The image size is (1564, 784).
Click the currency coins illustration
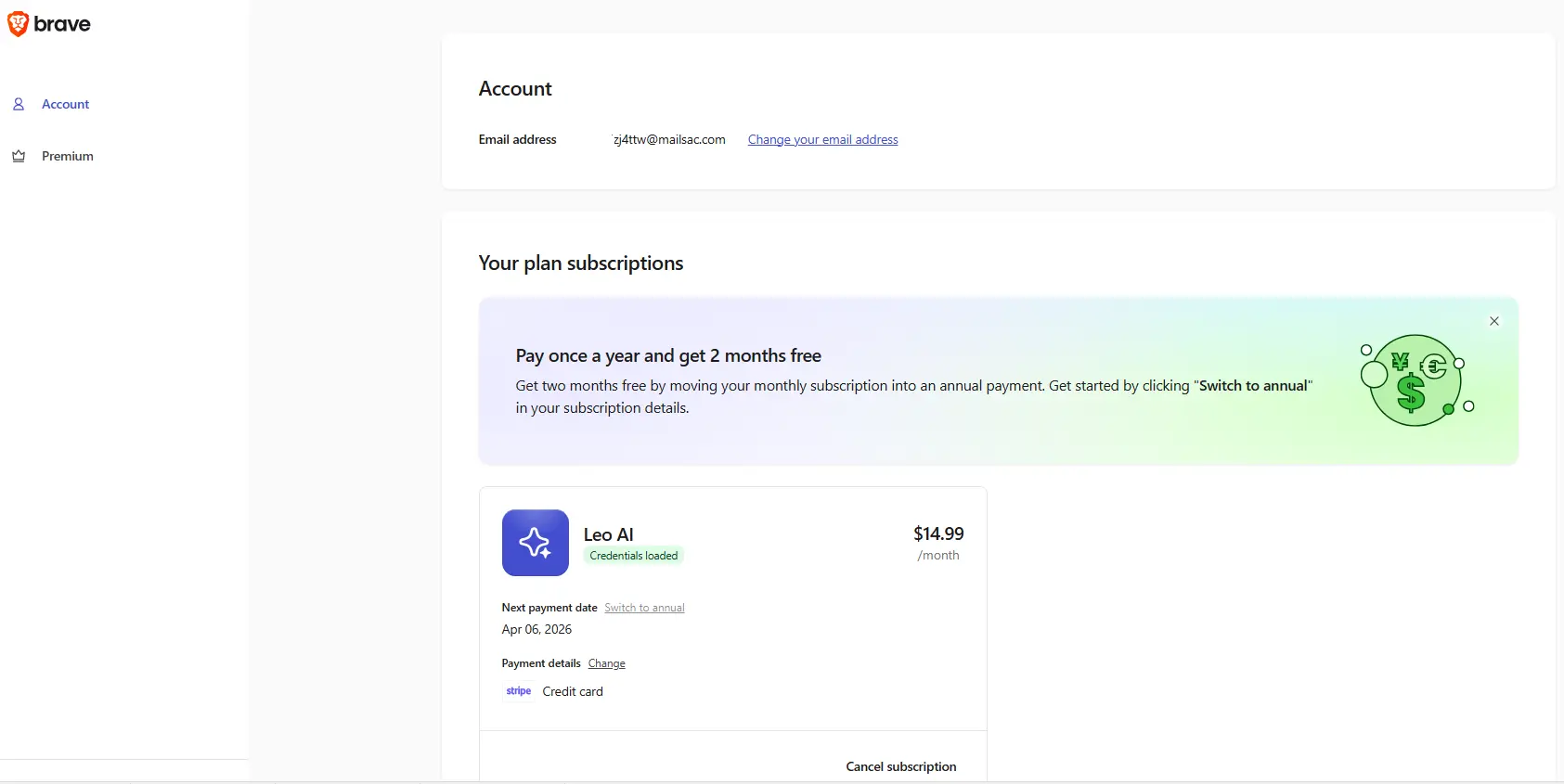click(x=1416, y=380)
